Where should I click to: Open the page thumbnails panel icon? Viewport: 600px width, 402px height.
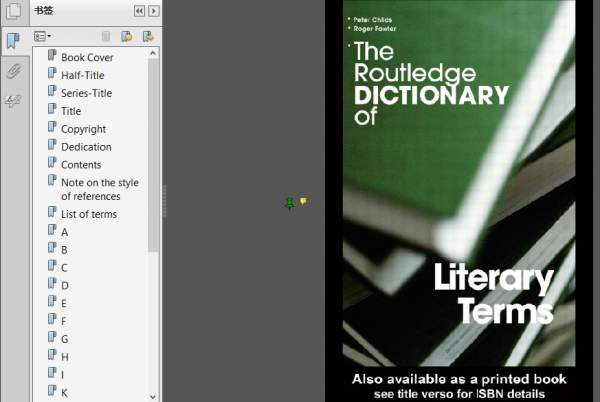coord(14,10)
